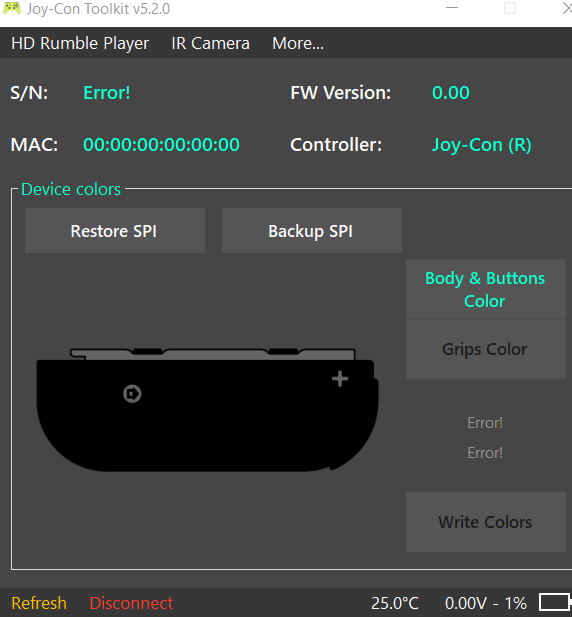572x617 pixels.
Task: Select the MAC address 00:00:00:00:00:00
Action: coord(161,145)
